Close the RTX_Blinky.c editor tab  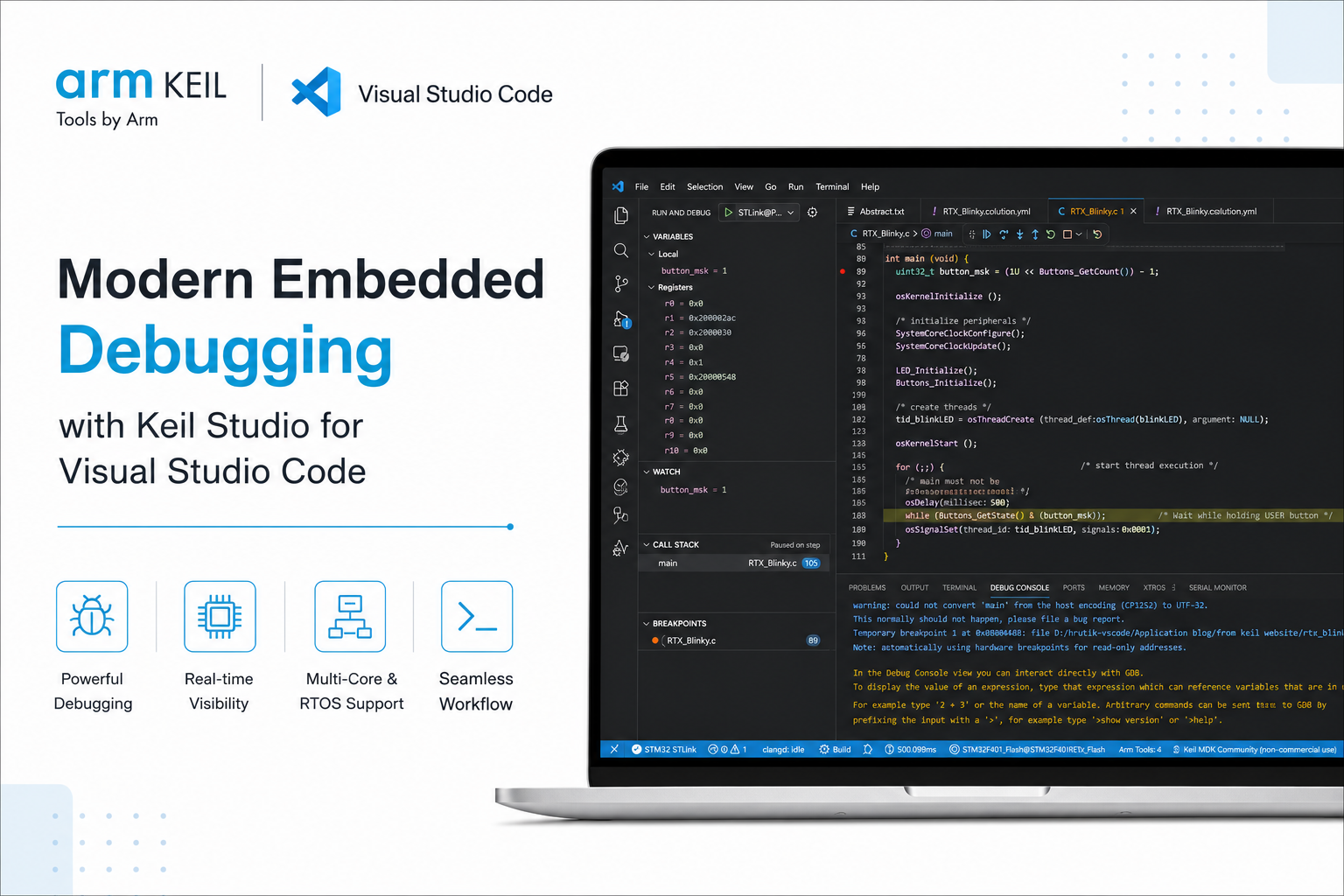[x=1134, y=212]
